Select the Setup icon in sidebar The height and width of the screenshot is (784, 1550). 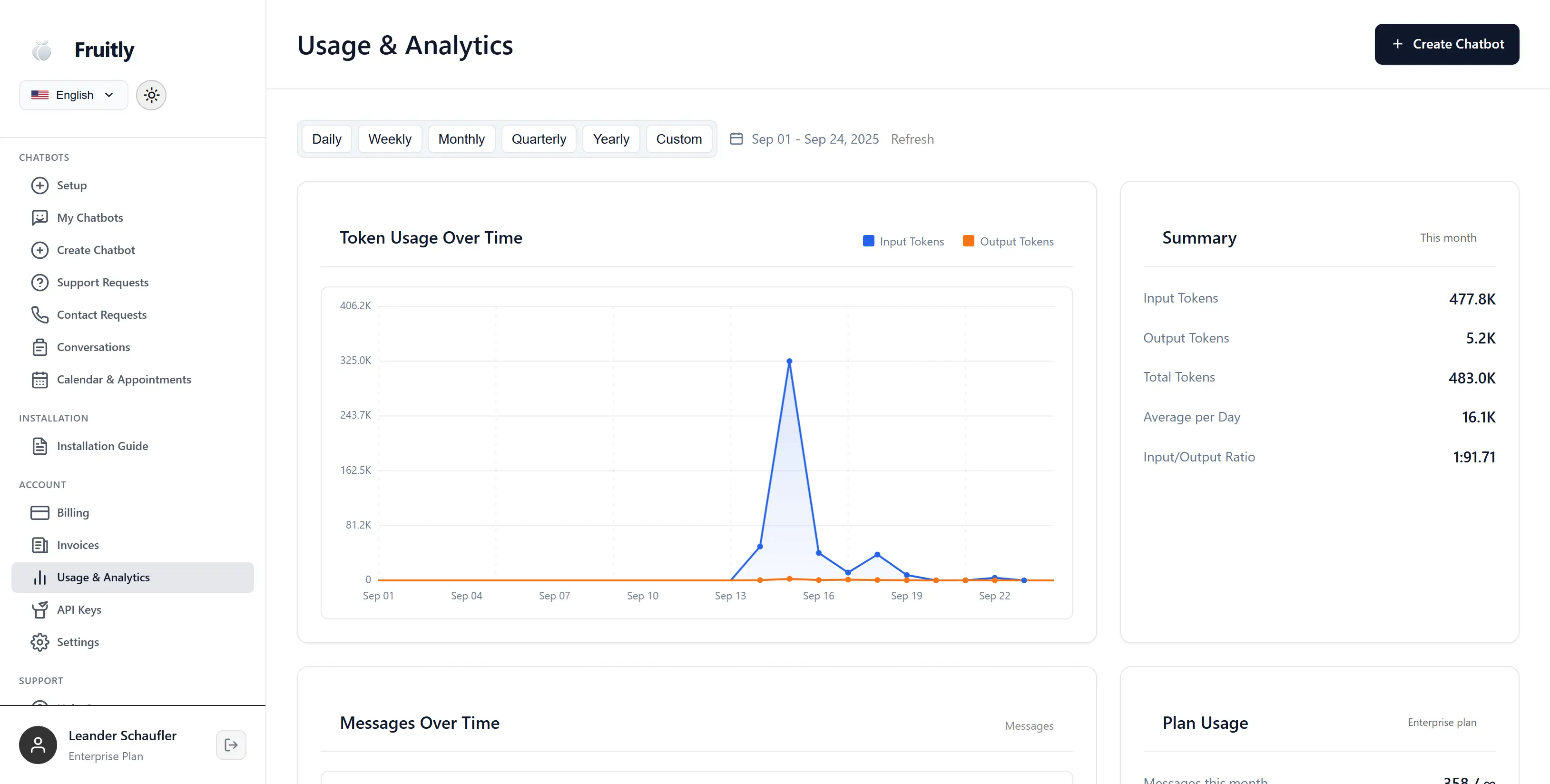click(x=39, y=186)
